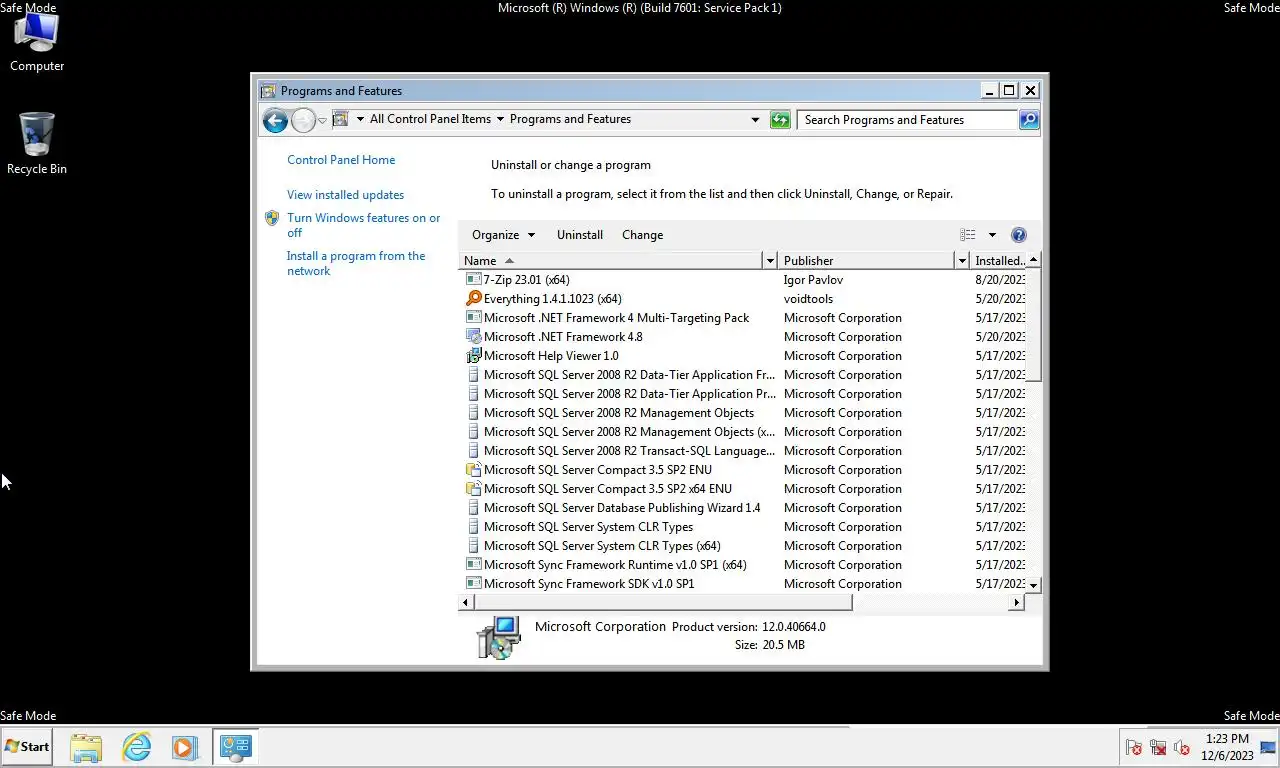
Task: Click the shield icon beside Turn Windows features
Action: 272,218
